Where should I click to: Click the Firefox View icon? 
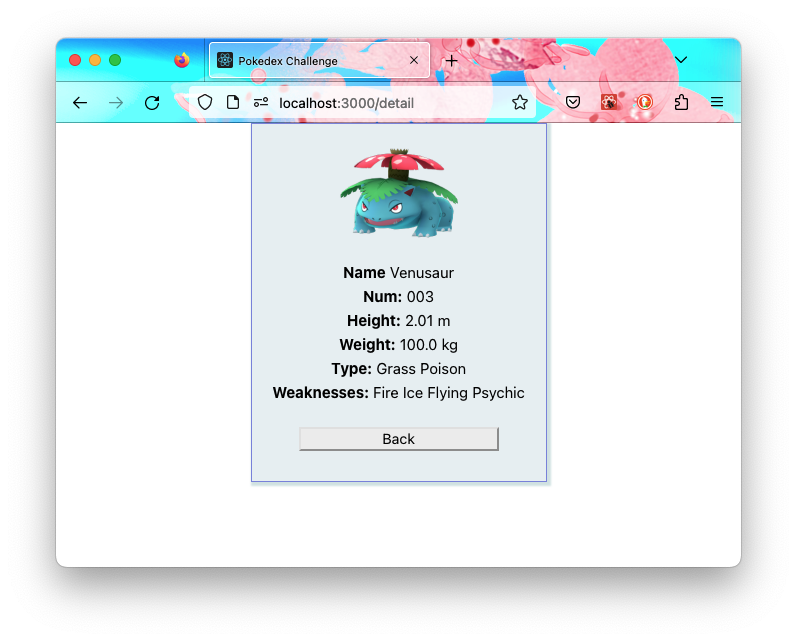(181, 60)
